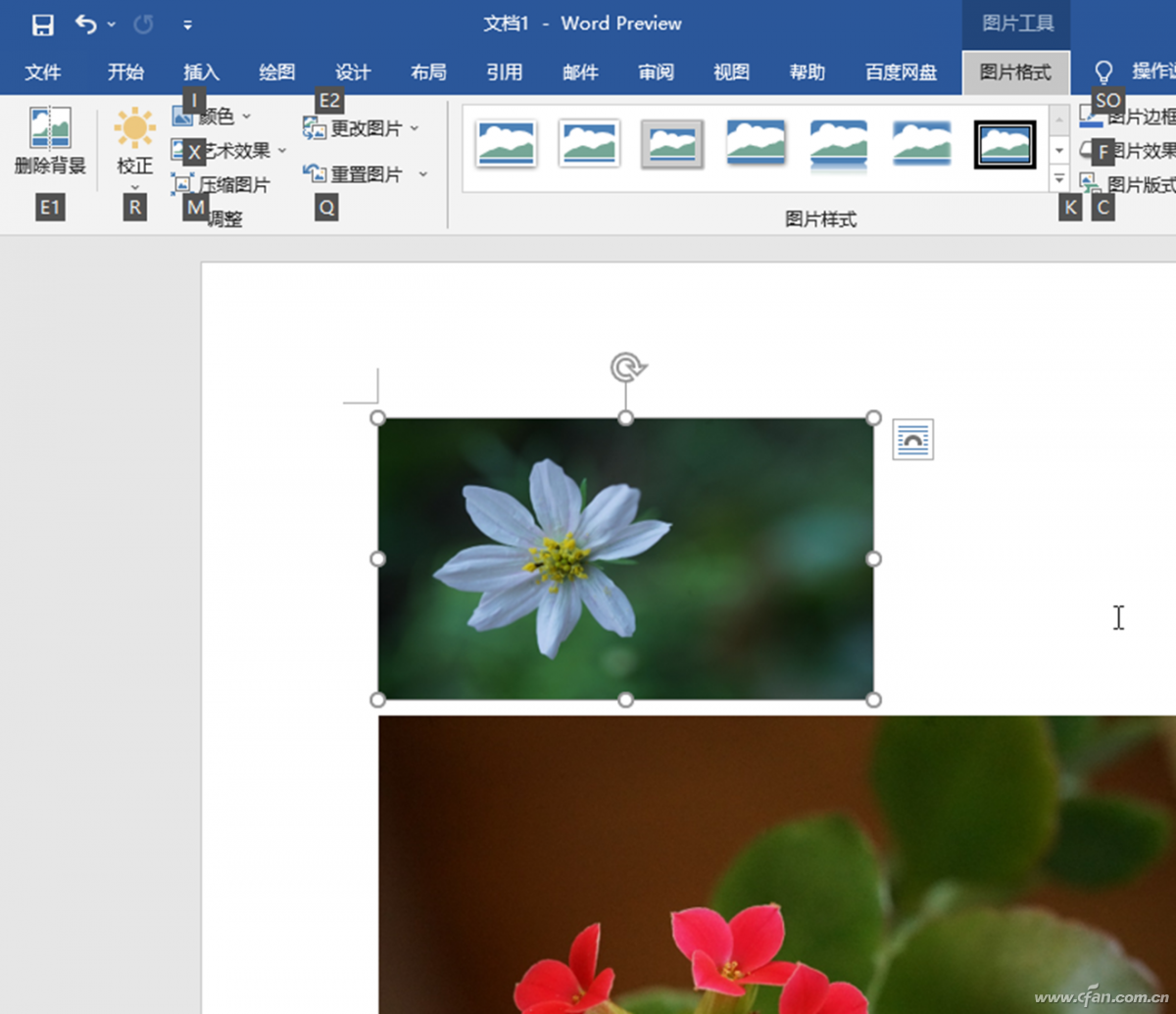This screenshot has width=1176, height=1014.
Task: Apply the drop shadow rectangle picture style
Action: (756, 144)
